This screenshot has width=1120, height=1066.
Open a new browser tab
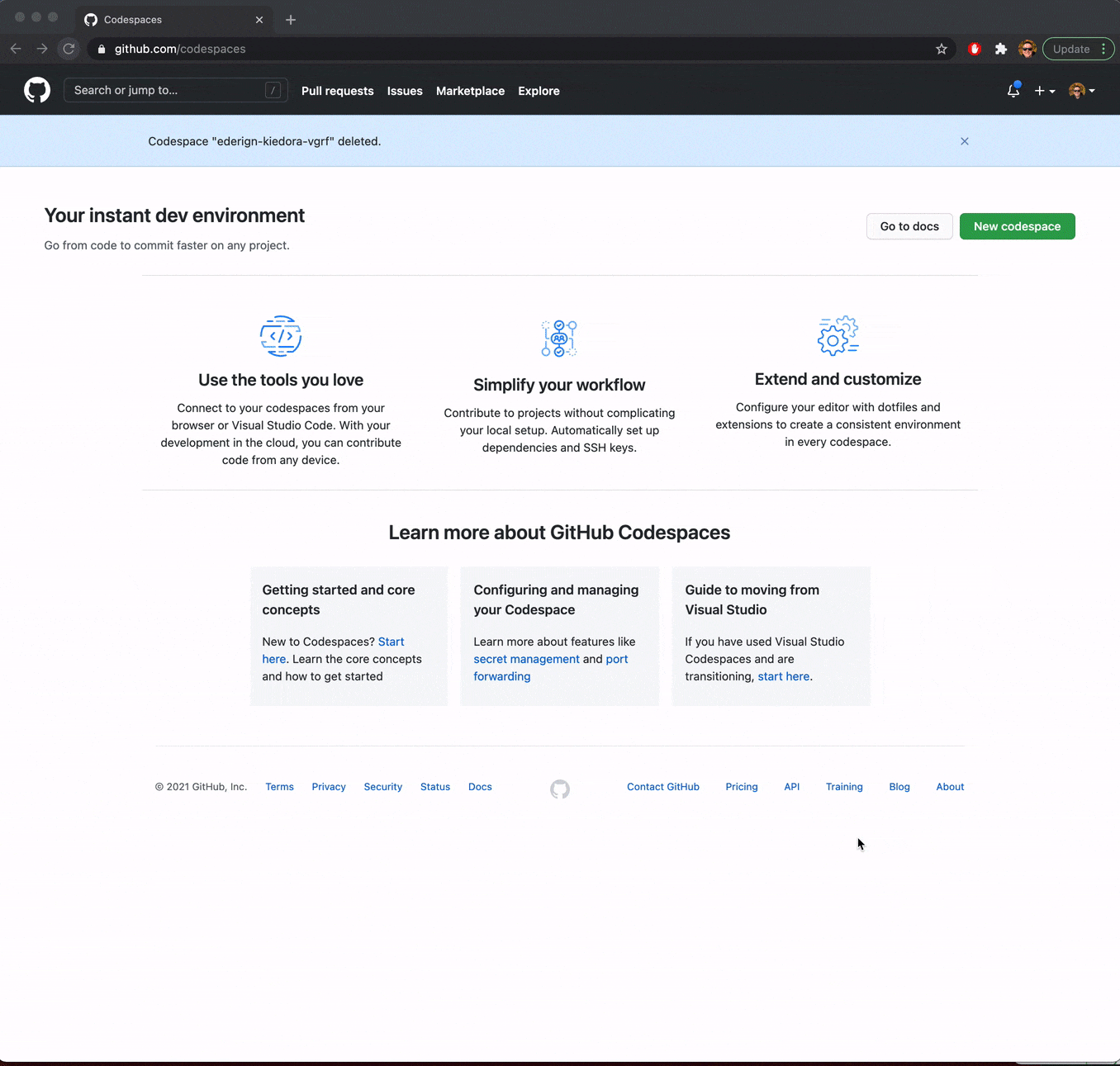(x=291, y=20)
